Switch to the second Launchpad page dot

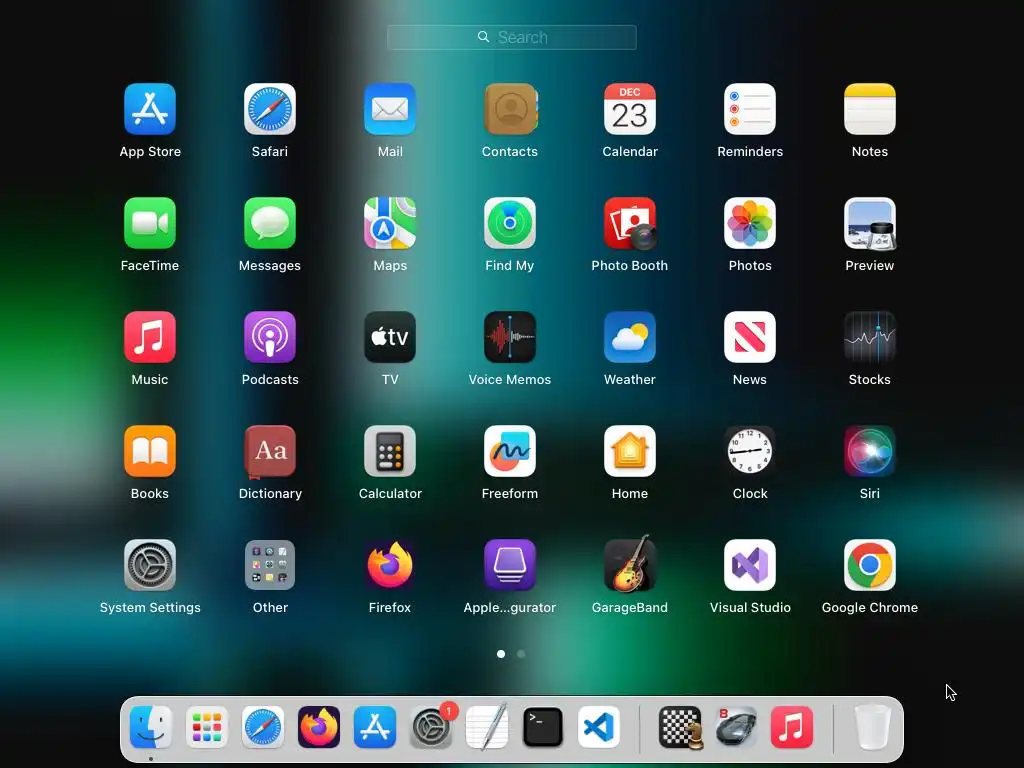coord(521,654)
